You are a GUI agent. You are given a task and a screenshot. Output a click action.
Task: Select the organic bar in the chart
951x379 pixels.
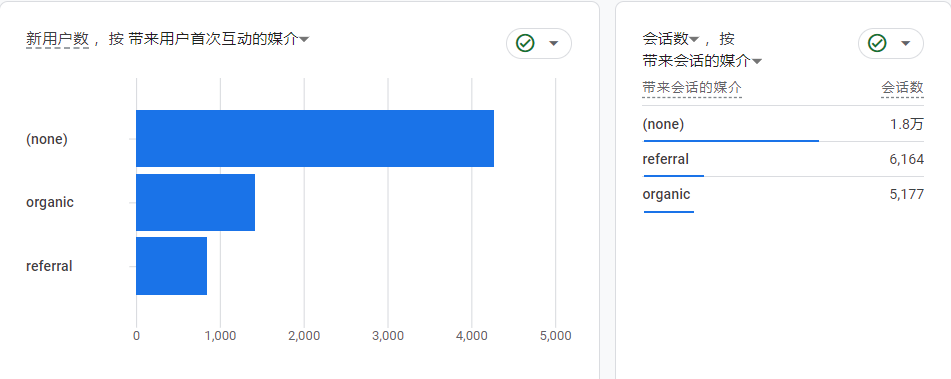coord(195,203)
